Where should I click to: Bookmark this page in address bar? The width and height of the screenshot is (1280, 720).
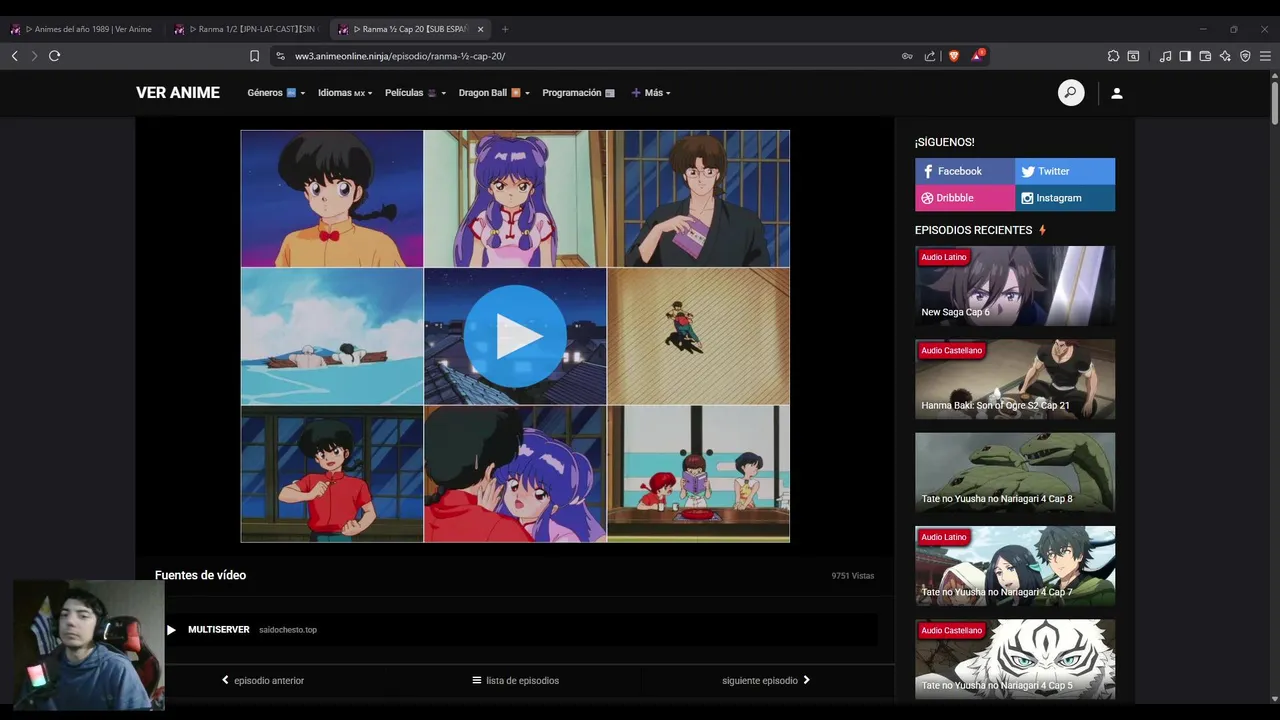254,56
